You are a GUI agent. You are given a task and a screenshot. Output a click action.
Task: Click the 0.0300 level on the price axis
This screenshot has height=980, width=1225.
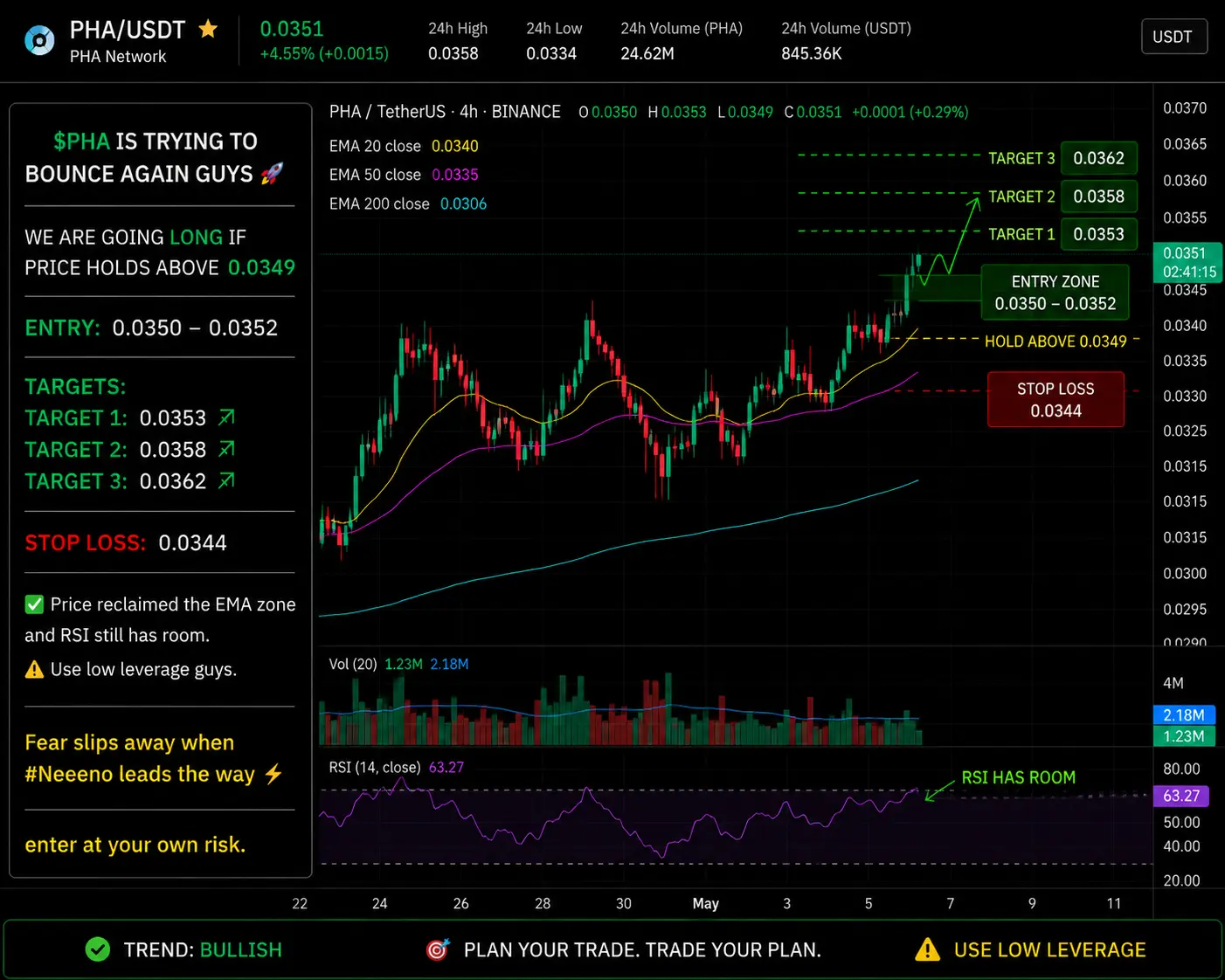pyautogui.click(x=1185, y=573)
